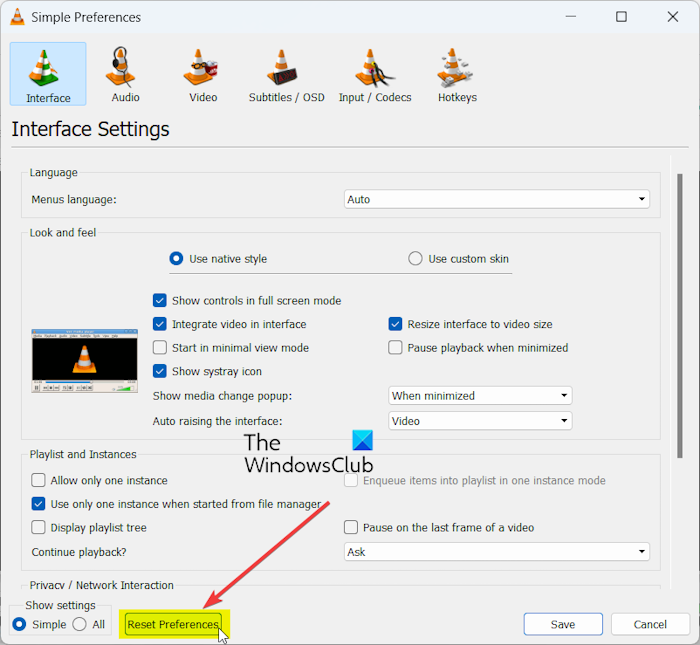Open the Video settings category
Image resolution: width=700 pixels, height=645 pixels.
pos(203,74)
